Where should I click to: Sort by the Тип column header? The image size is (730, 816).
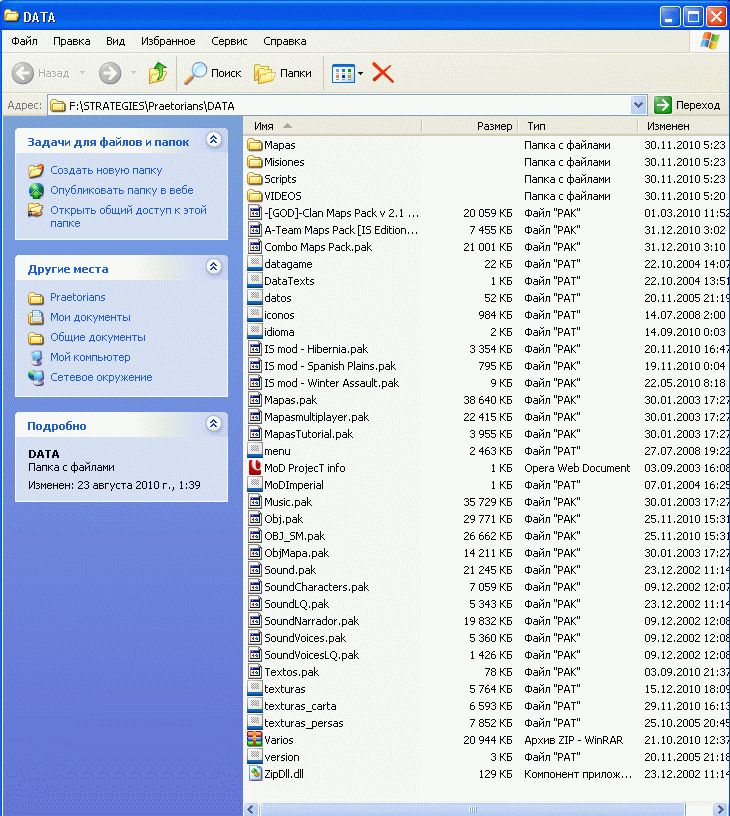click(578, 126)
